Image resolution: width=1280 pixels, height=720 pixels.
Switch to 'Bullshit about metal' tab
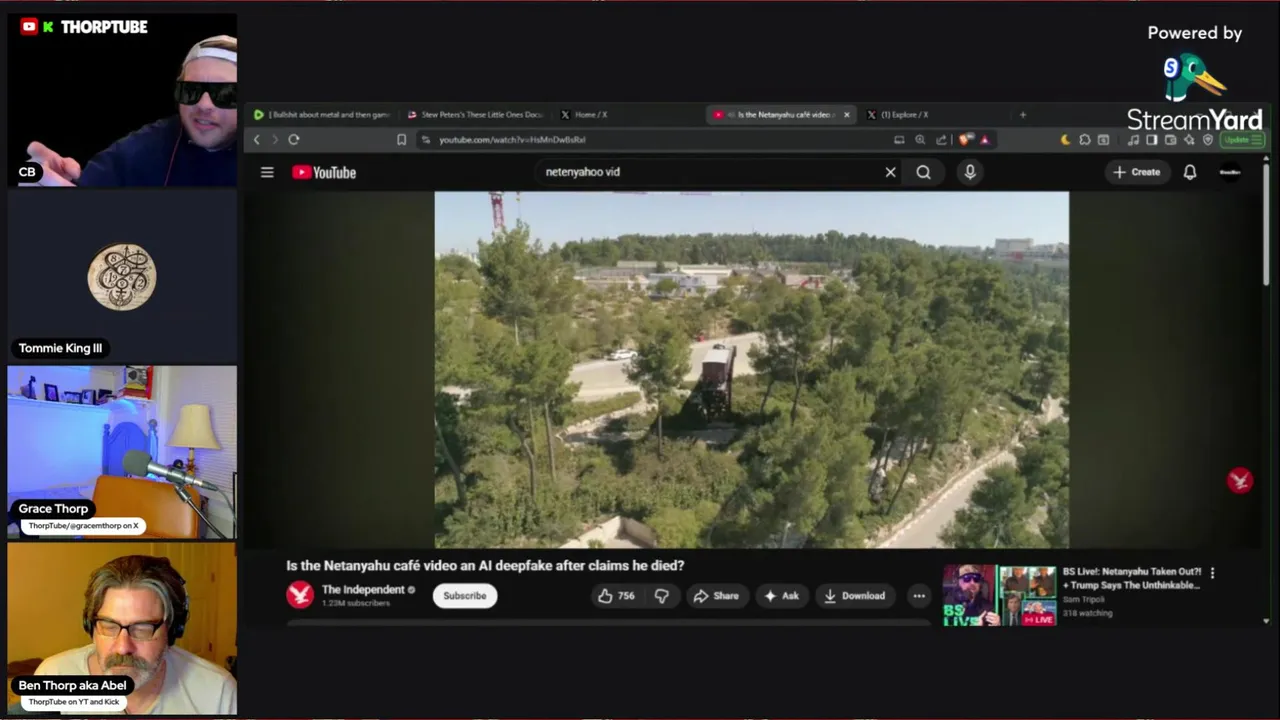pos(322,115)
